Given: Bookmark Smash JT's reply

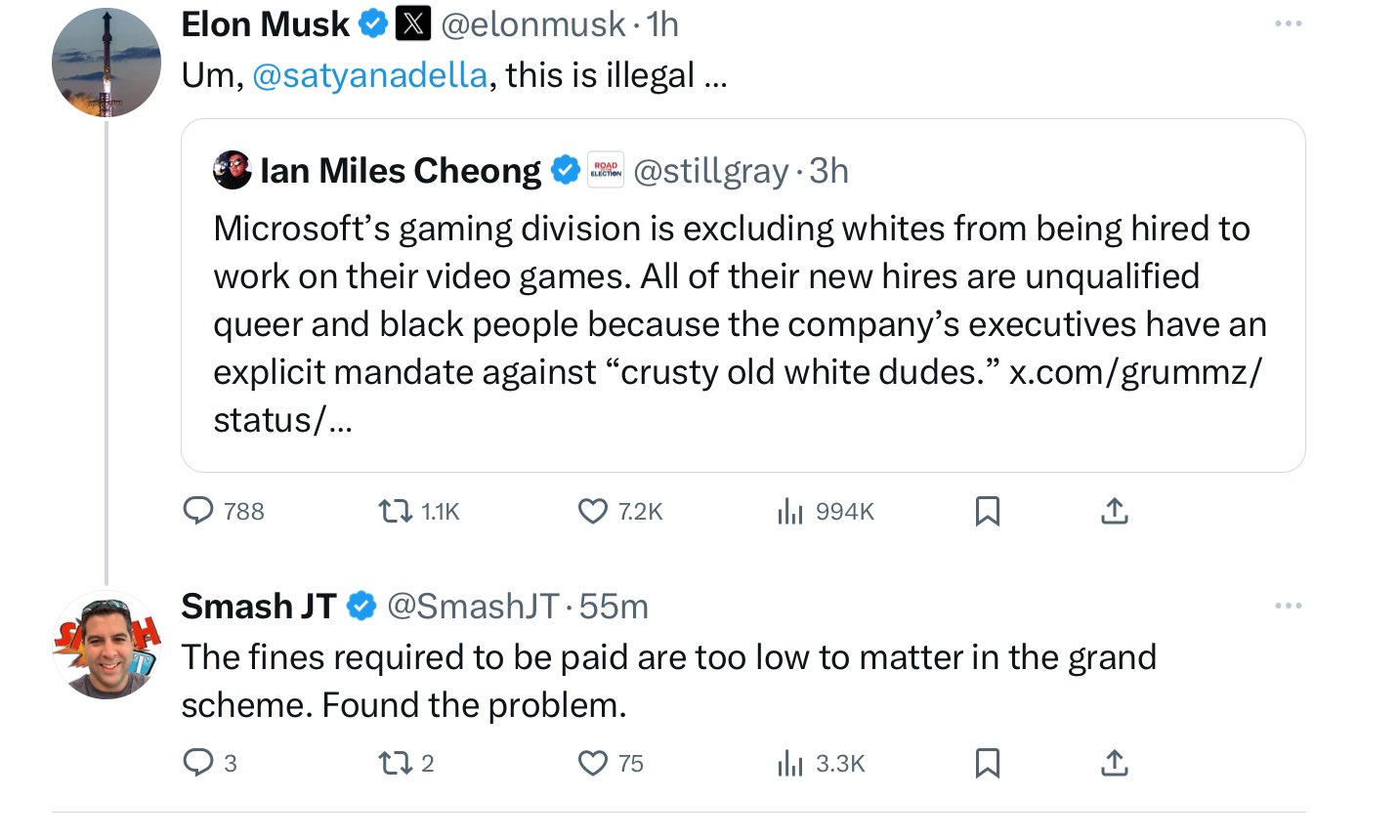Looking at the screenshot, I should click(x=988, y=763).
